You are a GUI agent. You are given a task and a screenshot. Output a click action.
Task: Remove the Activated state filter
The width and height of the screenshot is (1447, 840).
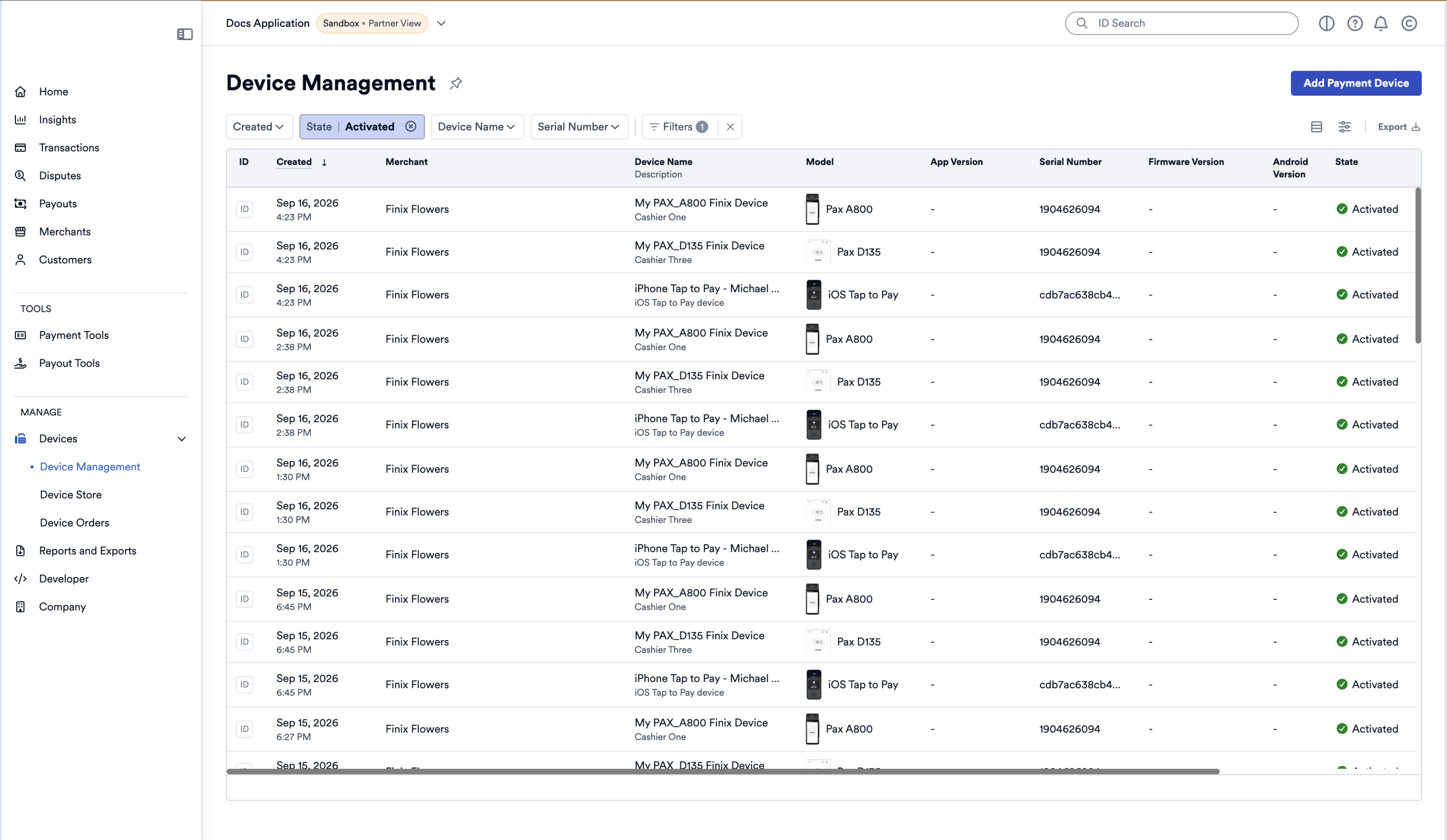click(x=410, y=127)
